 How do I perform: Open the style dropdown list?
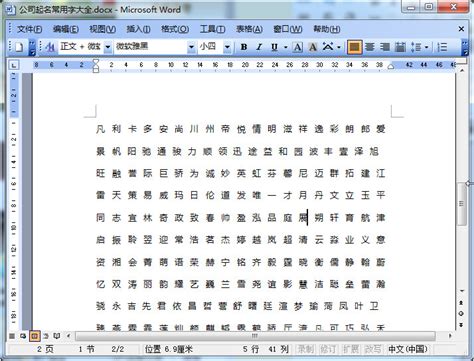click(108, 47)
